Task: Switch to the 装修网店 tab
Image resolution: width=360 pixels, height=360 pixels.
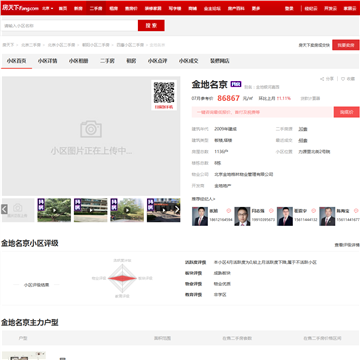Action: [x=219, y=61]
